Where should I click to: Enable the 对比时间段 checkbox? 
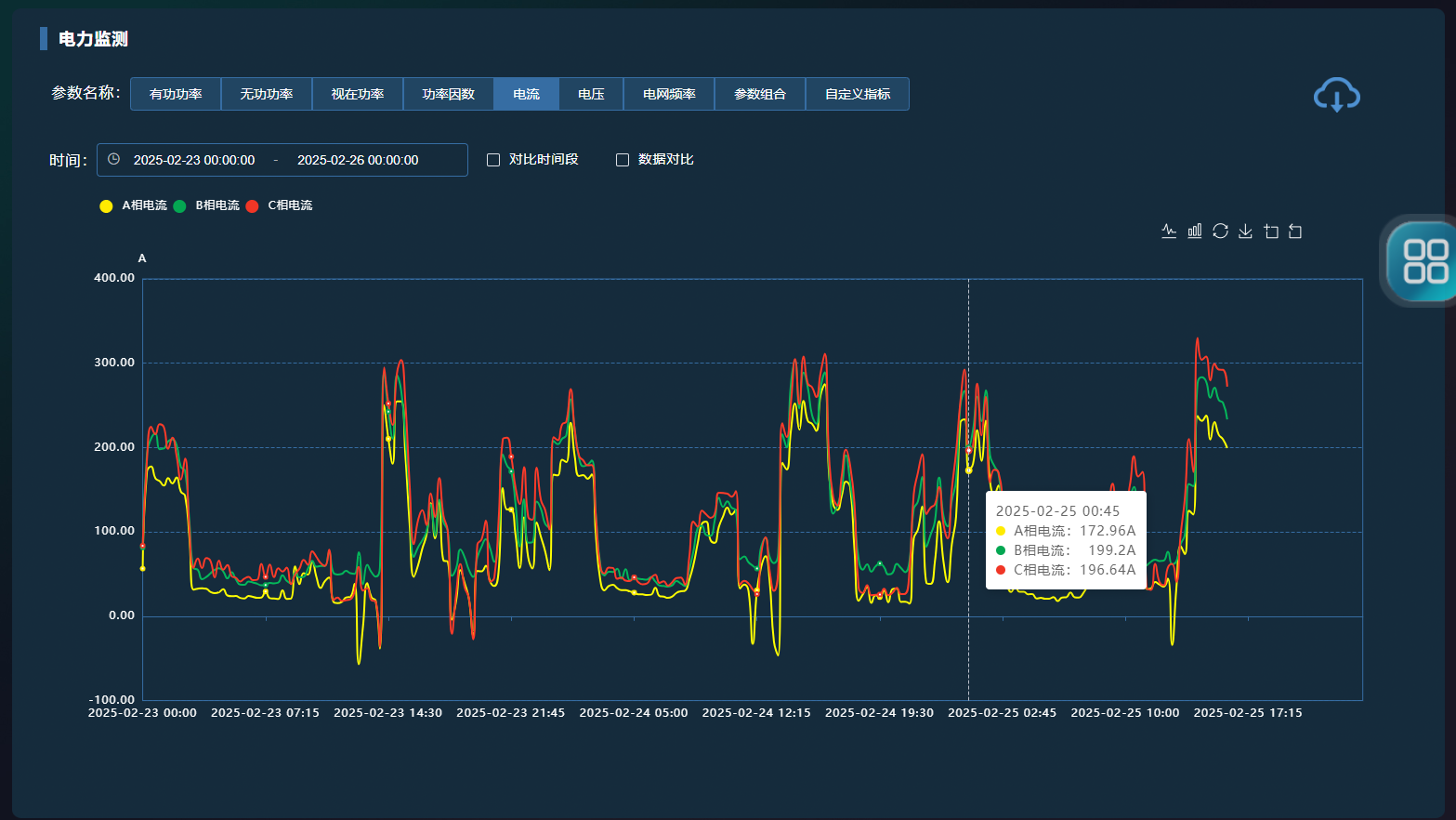point(493,160)
